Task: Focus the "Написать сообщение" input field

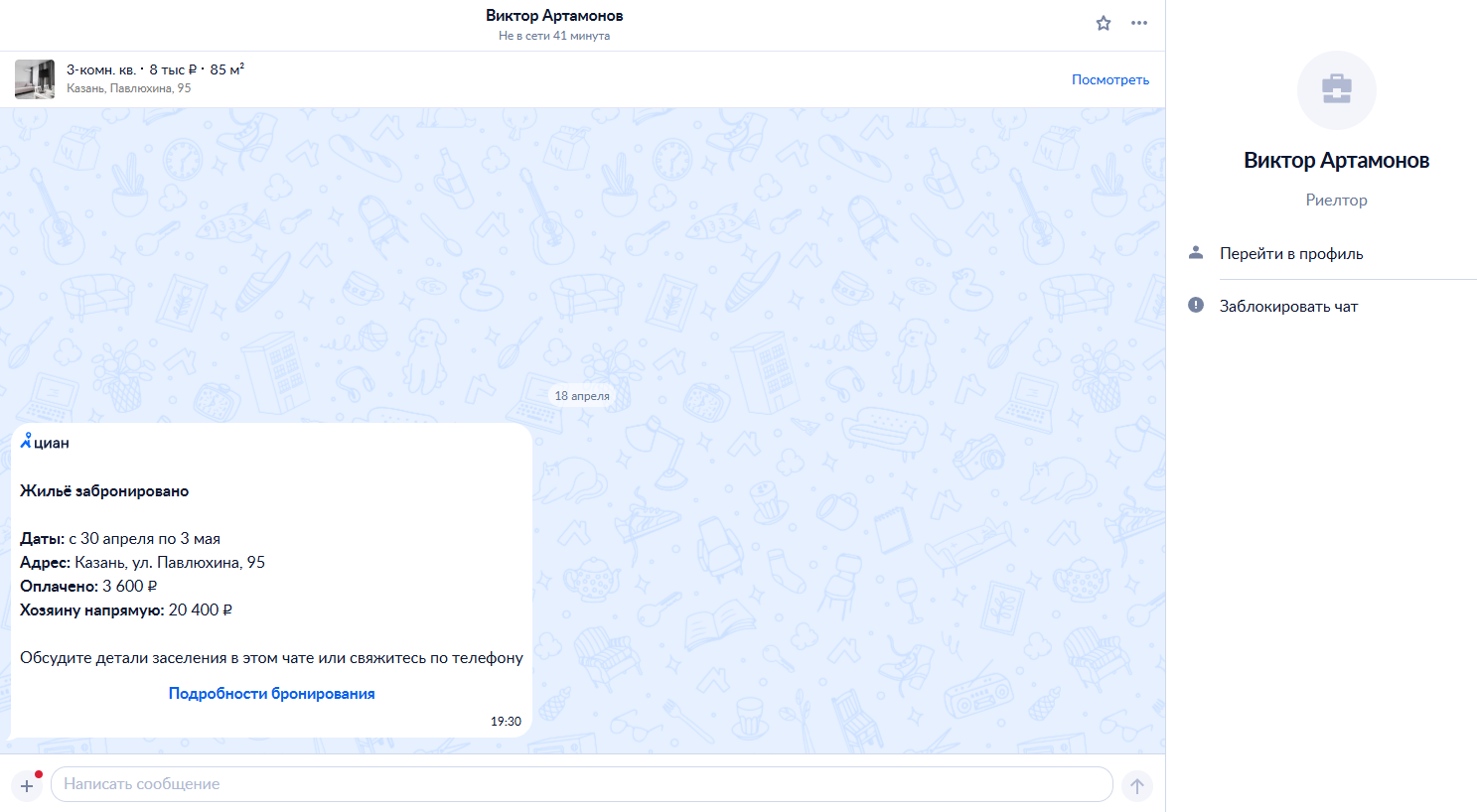Action: [582, 784]
